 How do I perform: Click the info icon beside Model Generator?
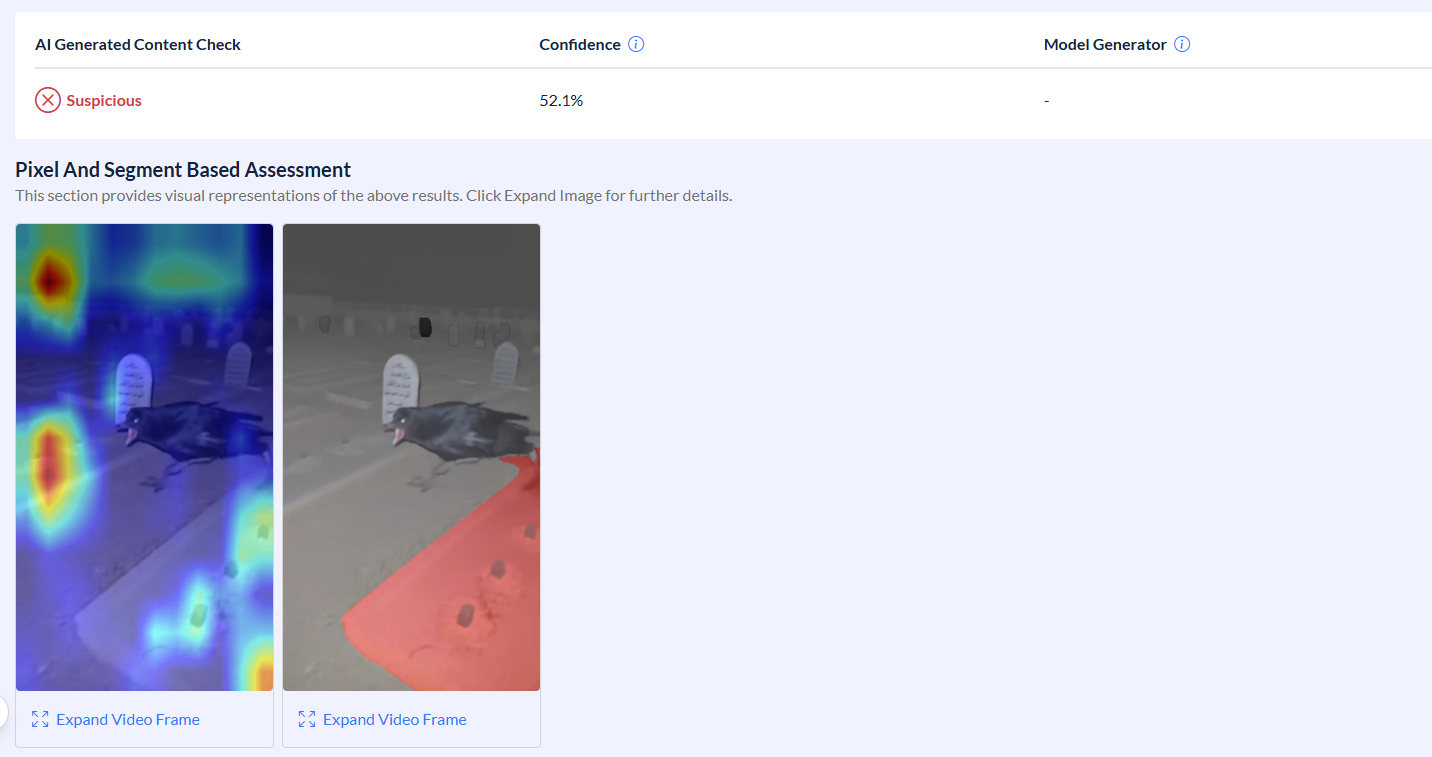tap(1182, 44)
